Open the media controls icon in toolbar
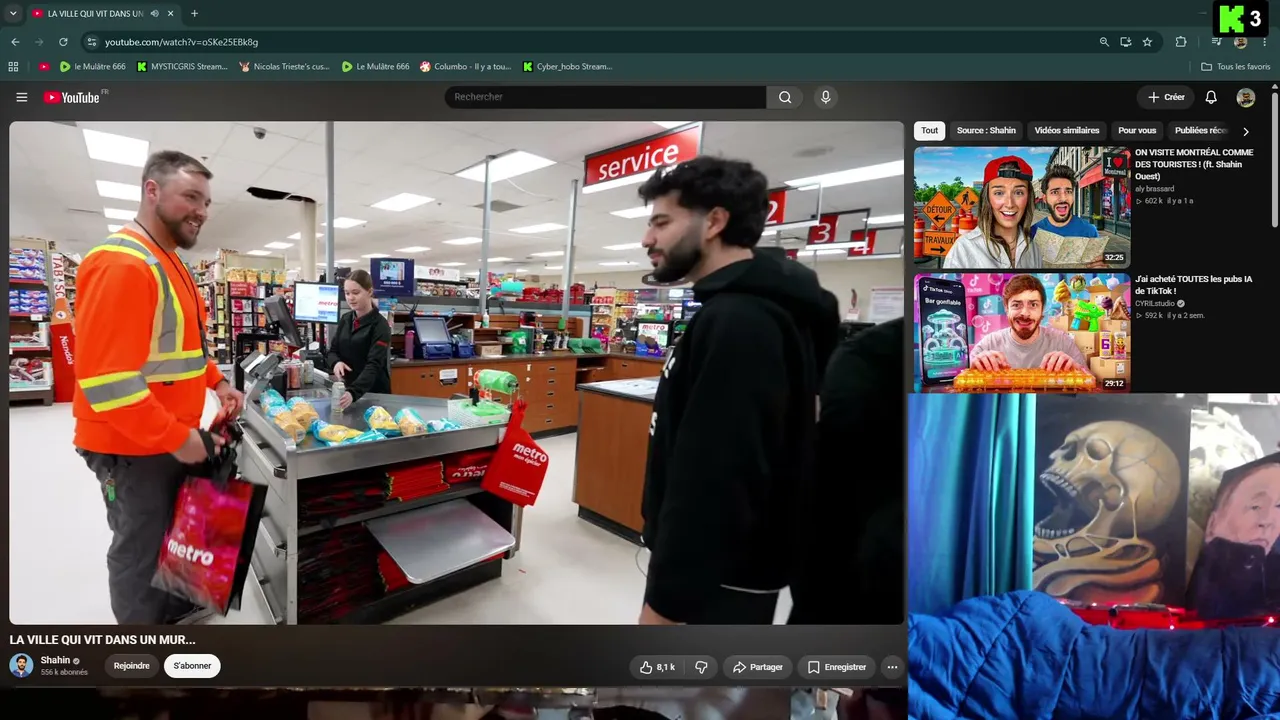The width and height of the screenshot is (1280, 720). tap(1216, 42)
